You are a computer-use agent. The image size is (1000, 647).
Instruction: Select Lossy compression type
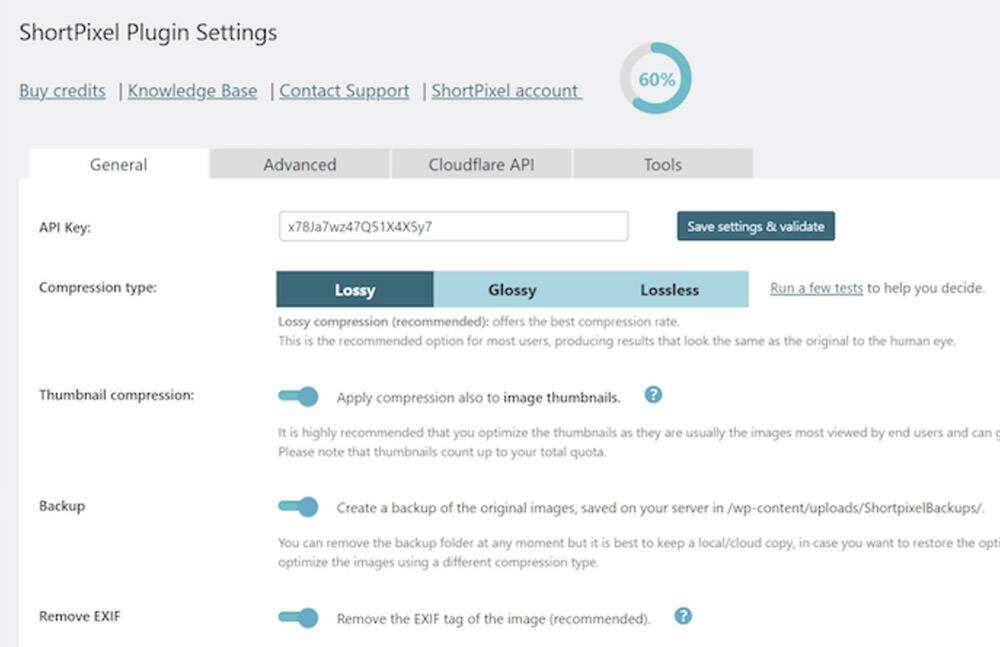pyautogui.click(x=355, y=290)
